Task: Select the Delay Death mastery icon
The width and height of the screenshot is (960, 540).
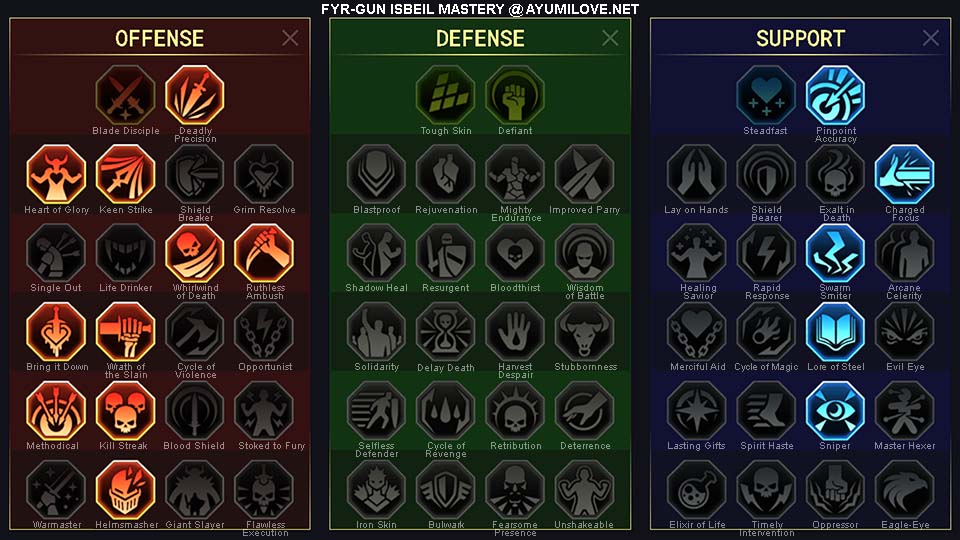Action: click(446, 332)
